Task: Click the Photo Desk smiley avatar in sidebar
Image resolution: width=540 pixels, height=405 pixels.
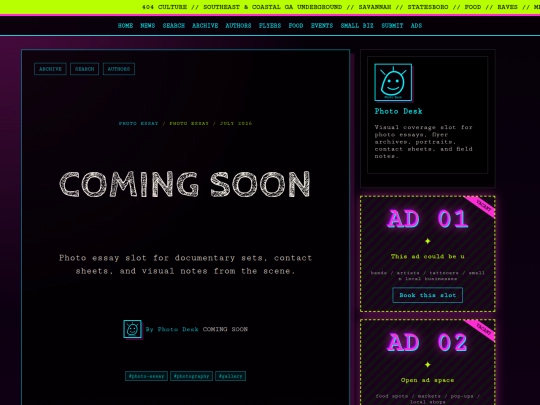Action: tap(393, 82)
